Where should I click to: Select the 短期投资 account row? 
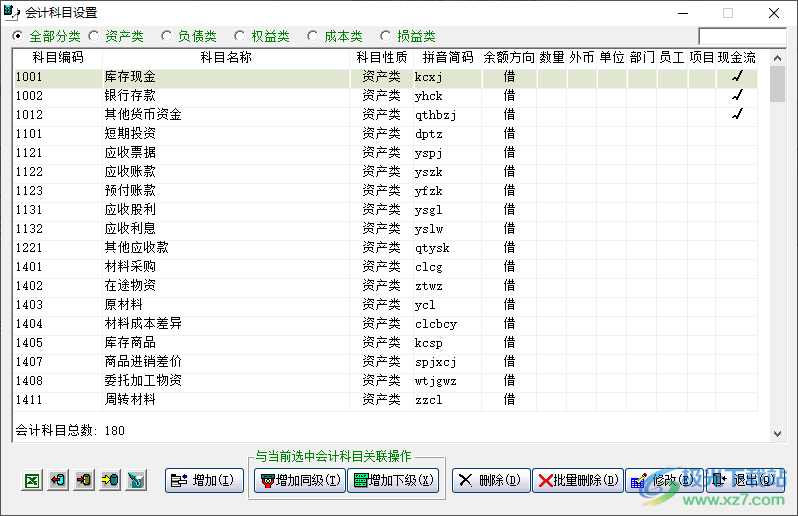tap(385, 134)
